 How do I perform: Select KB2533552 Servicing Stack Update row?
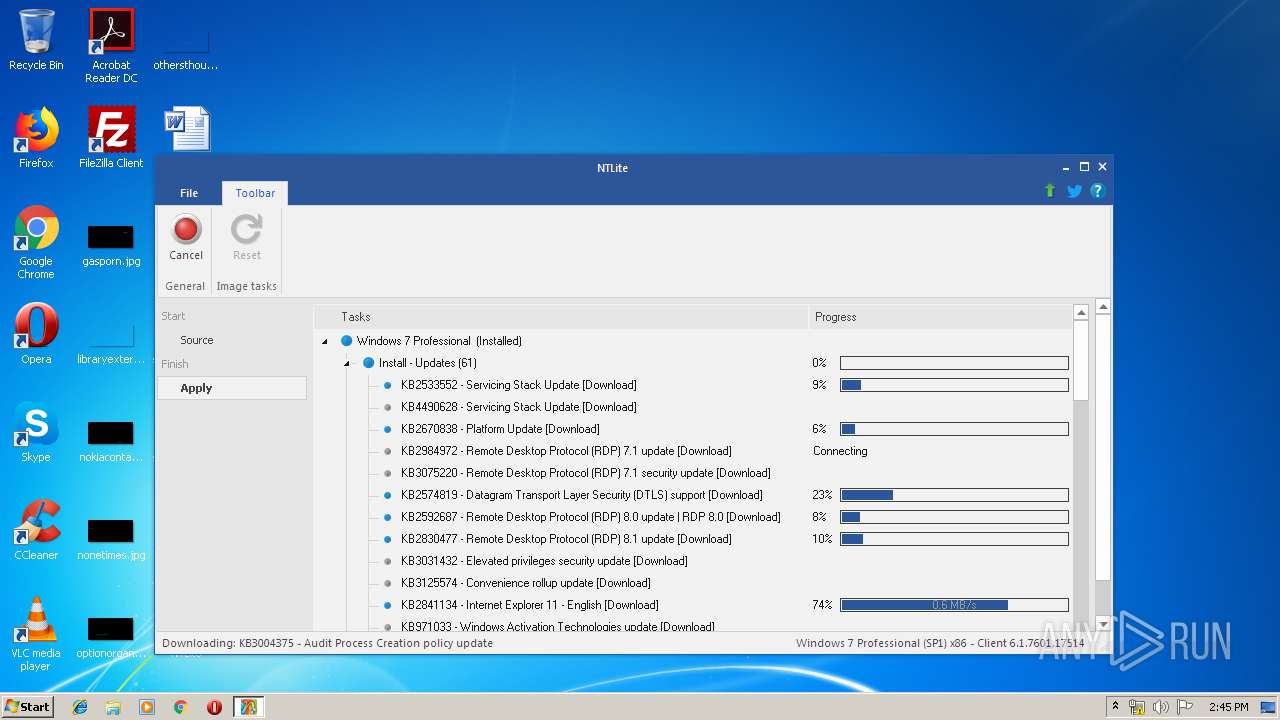[x=519, y=385]
